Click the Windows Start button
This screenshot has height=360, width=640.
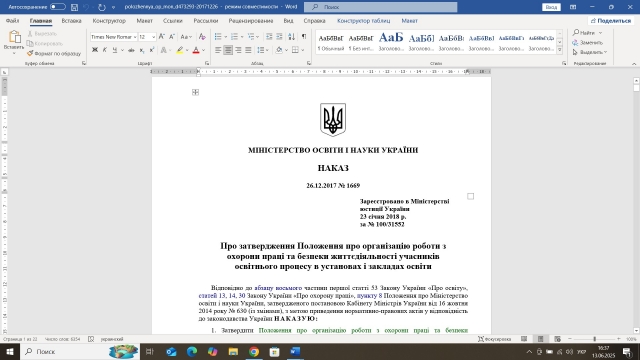[10, 351]
